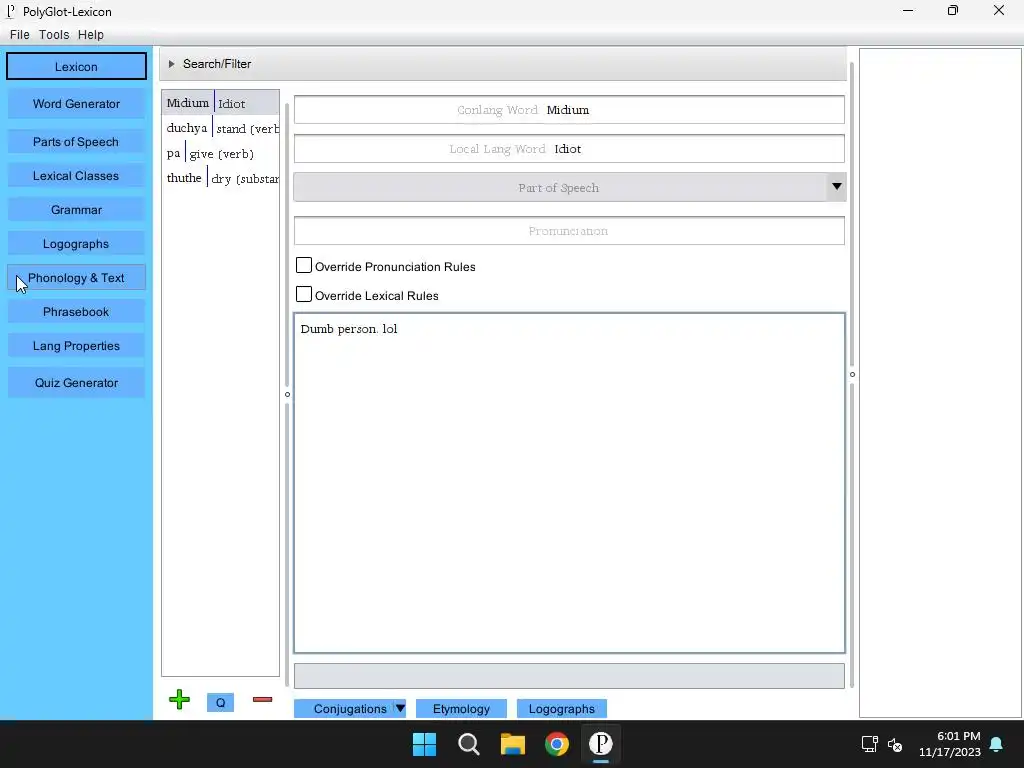The height and width of the screenshot is (768, 1024).
Task: Open the Quiz Generator section
Action: point(76,383)
